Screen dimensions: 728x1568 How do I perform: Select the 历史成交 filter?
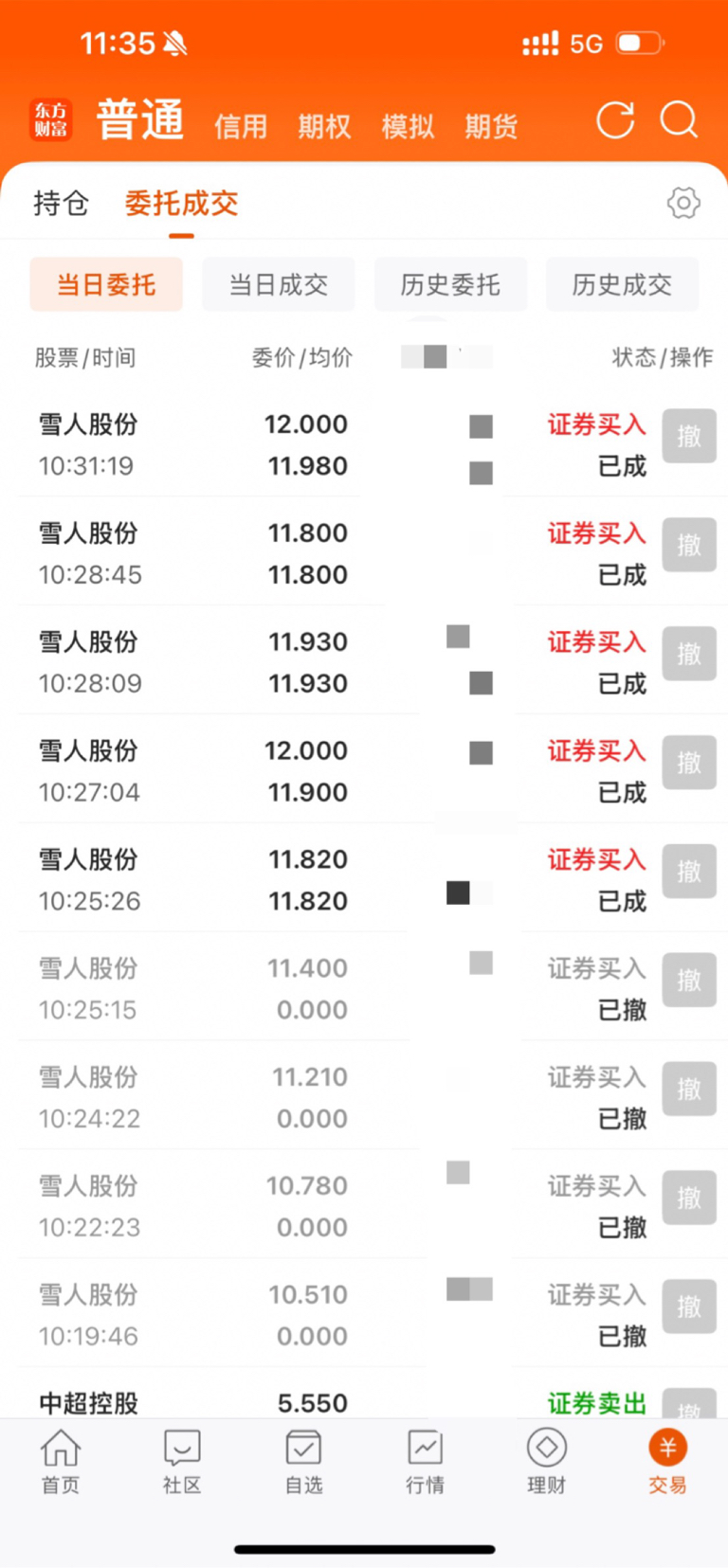click(622, 284)
